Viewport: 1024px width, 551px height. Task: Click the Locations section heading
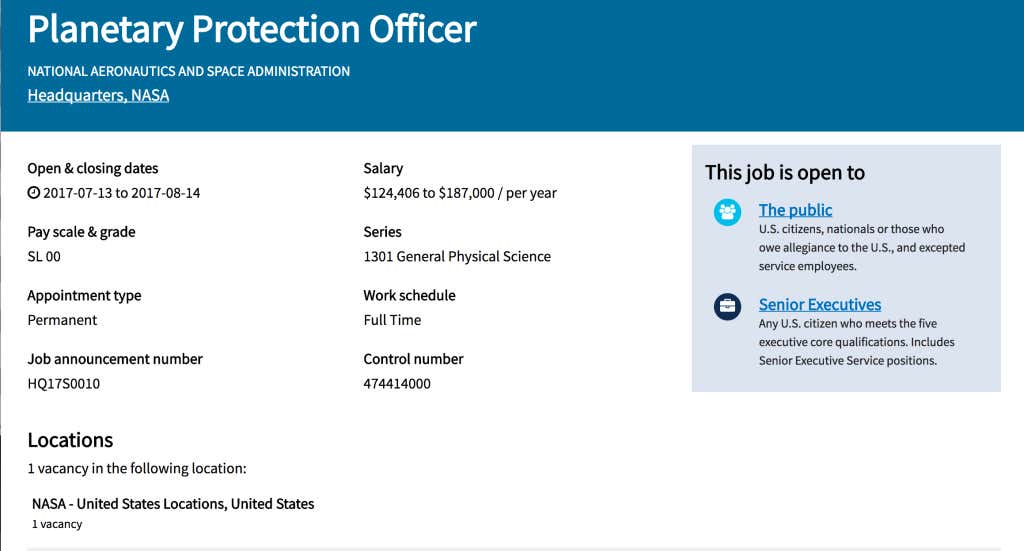click(x=70, y=441)
